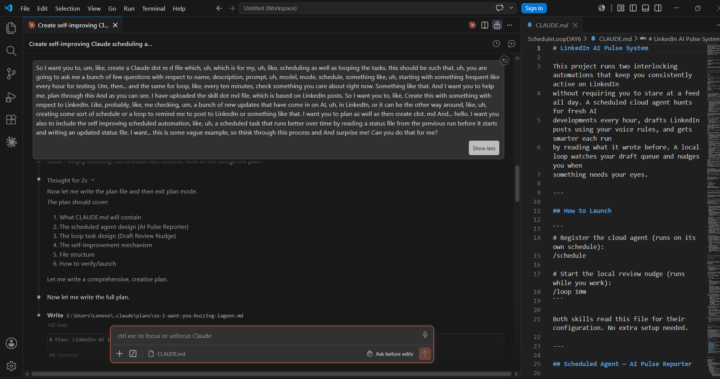The width and height of the screenshot is (720, 379).
Task: Open the Run and Debug view
Action: pos(11,97)
